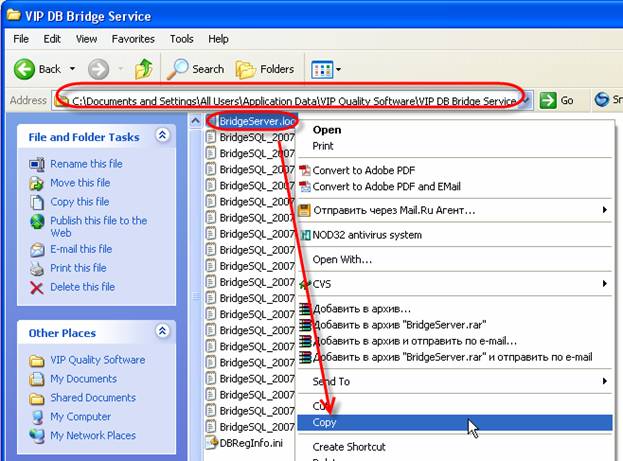Click the Up folder icon

pyautogui.click(x=144, y=69)
